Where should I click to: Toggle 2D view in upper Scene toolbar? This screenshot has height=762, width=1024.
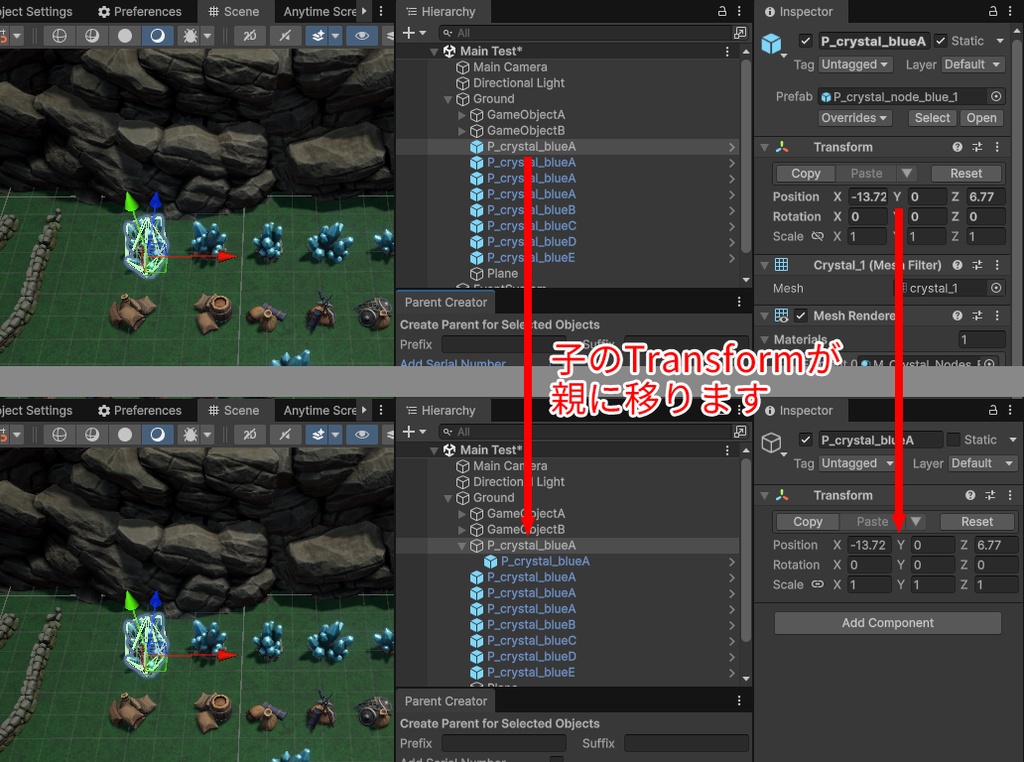click(x=249, y=36)
